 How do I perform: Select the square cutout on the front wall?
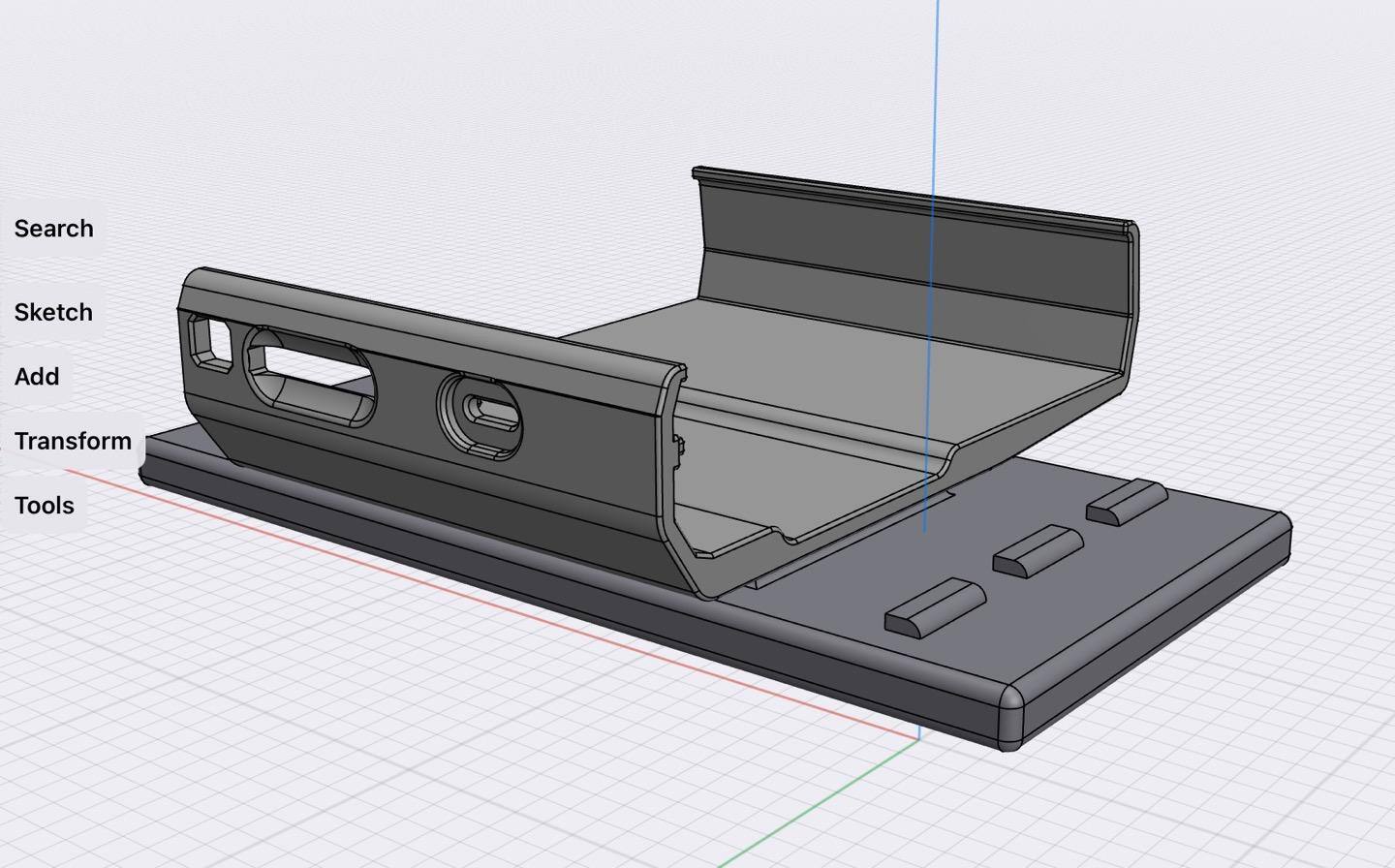click(x=210, y=342)
